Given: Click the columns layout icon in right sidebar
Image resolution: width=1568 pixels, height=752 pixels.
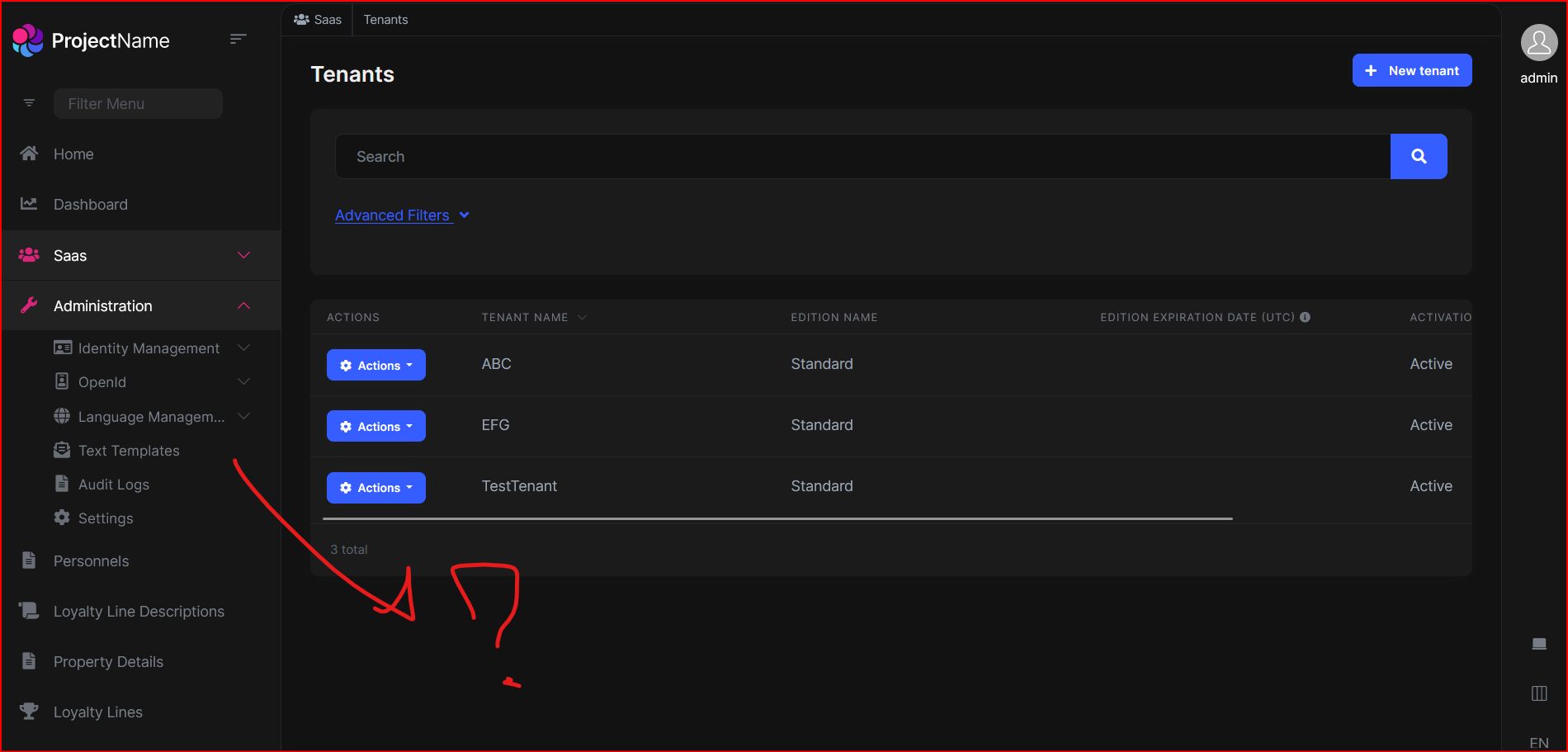Looking at the screenshot, I should [x=1538, y=693].
